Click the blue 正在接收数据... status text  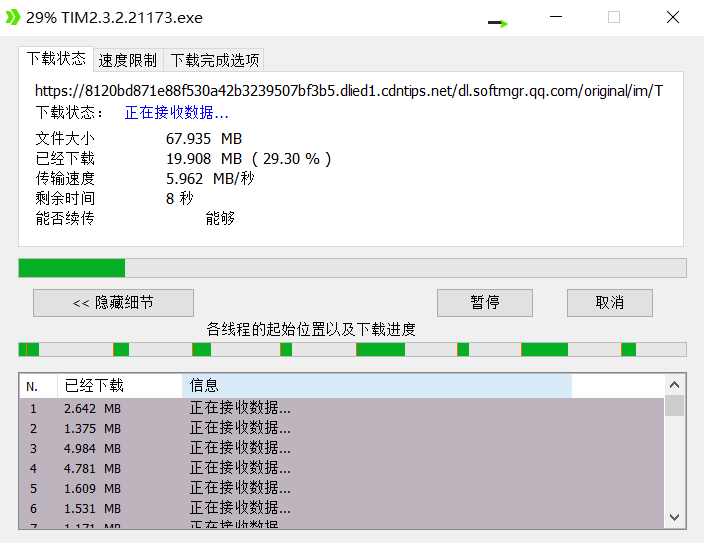click(176, 112)
